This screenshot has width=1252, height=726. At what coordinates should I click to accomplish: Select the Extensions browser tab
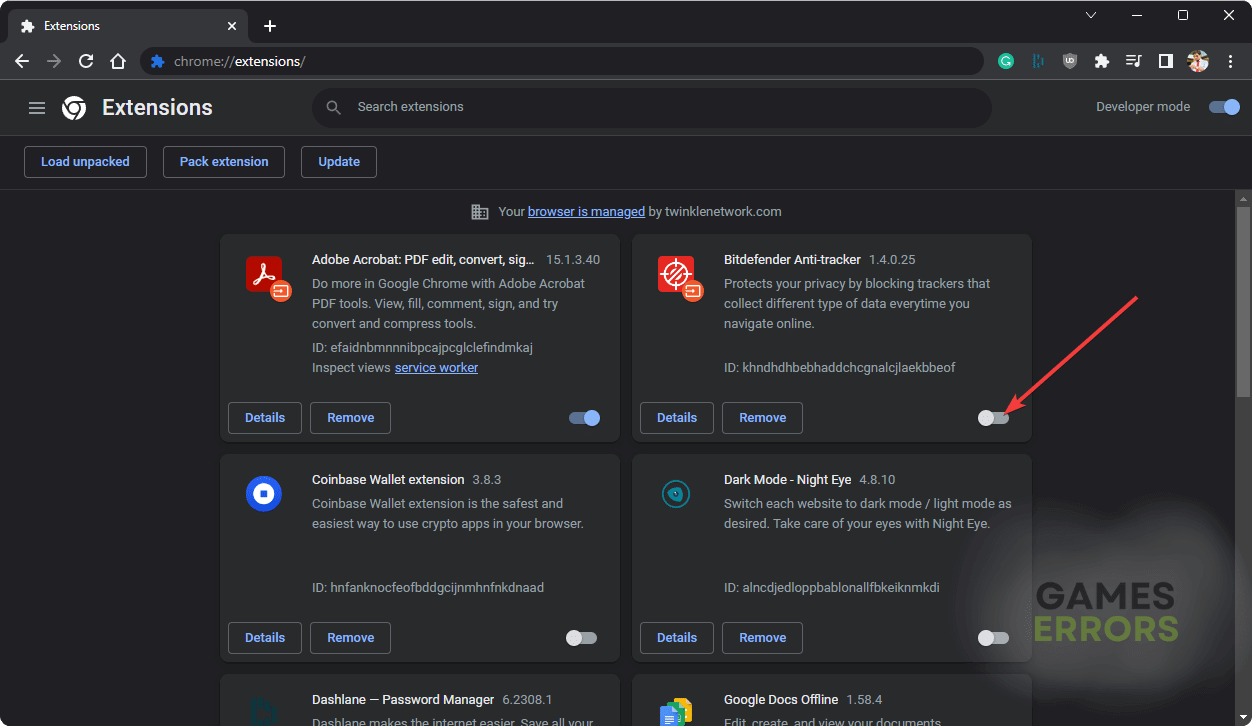point(120,26)
